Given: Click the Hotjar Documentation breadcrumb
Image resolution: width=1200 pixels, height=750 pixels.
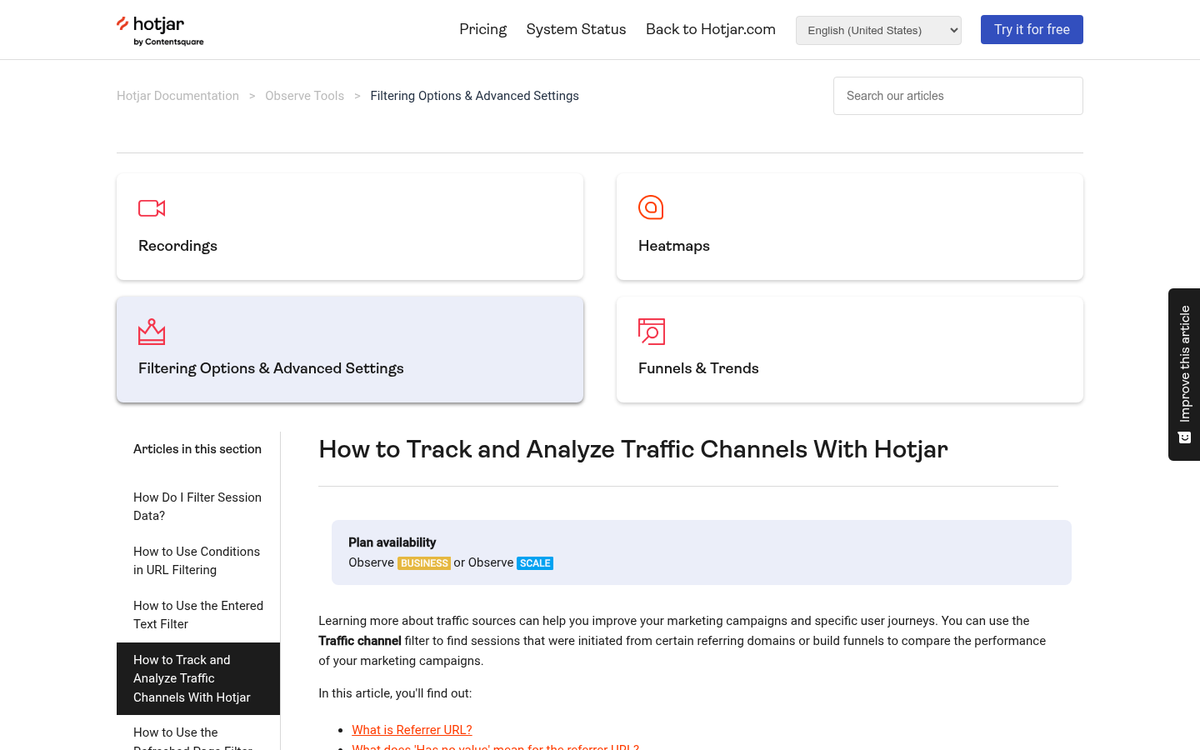Looking at the screenshot, I should (x=177, y=95).
